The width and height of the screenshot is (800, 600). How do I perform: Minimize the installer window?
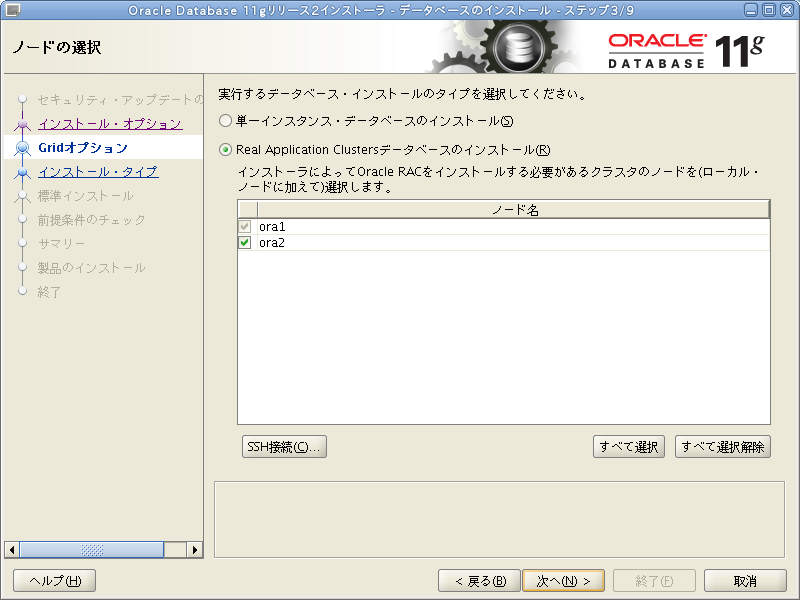coord(751,10)
